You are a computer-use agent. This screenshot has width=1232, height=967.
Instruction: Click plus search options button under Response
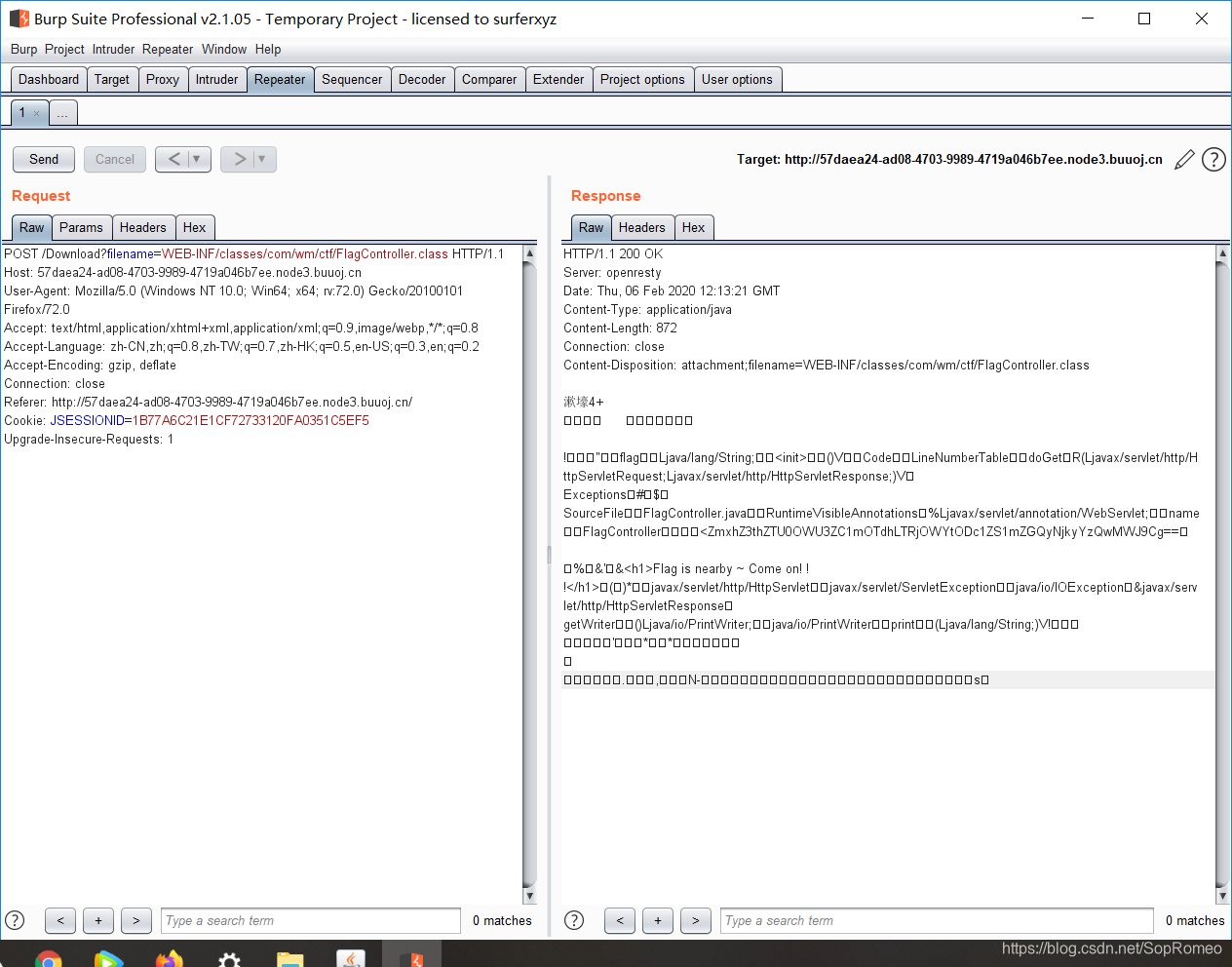coord(658,920)
